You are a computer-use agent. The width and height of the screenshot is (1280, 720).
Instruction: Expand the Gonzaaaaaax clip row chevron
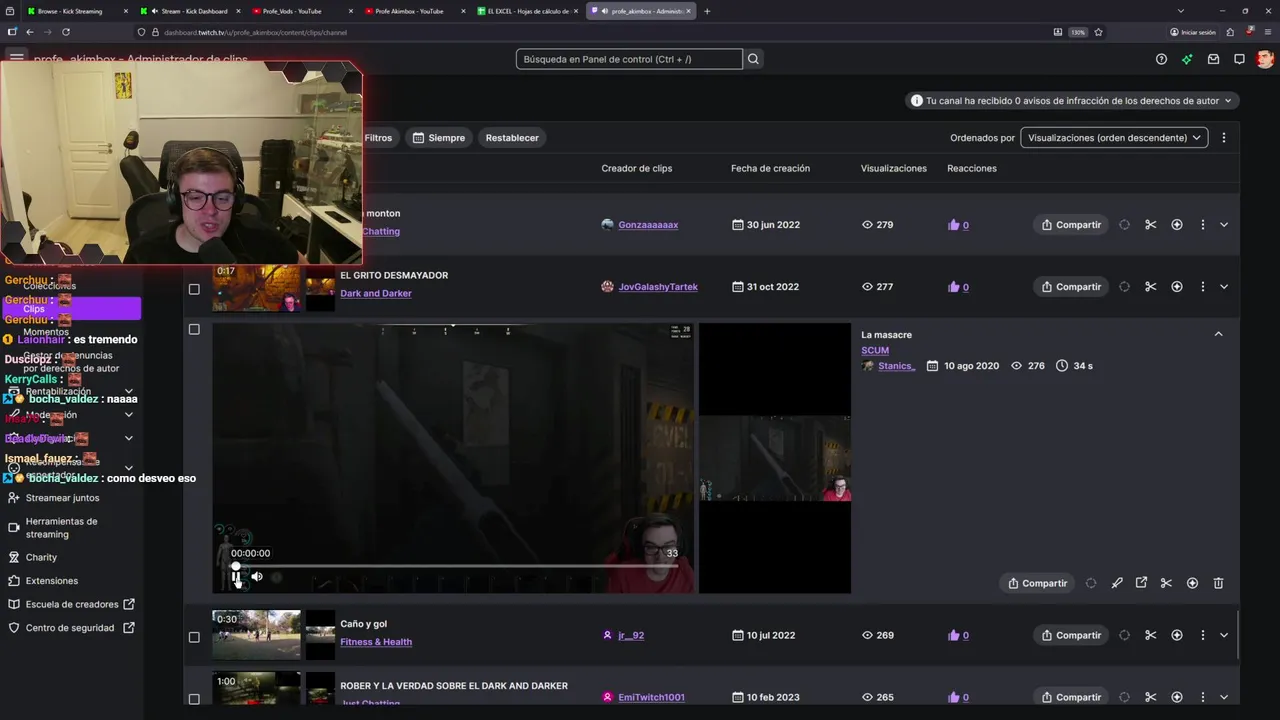coord(1224,225)
